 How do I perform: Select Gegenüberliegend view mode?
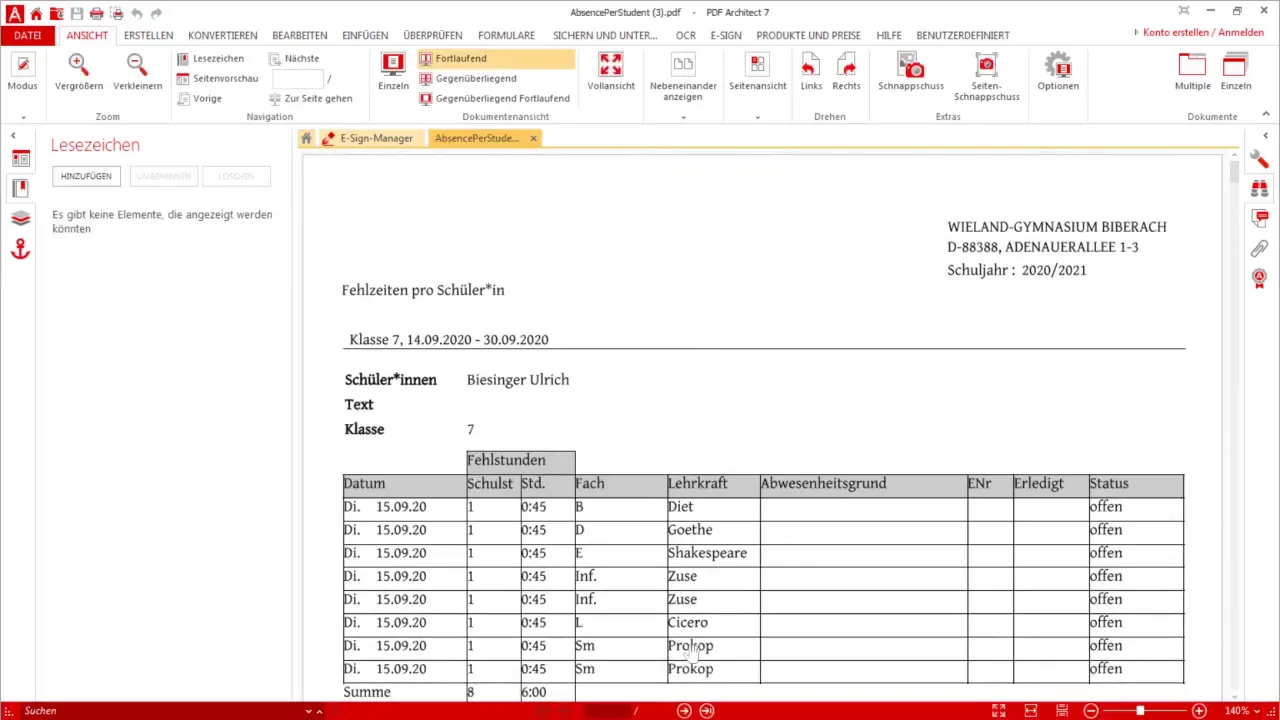click(x=468, y=79)
